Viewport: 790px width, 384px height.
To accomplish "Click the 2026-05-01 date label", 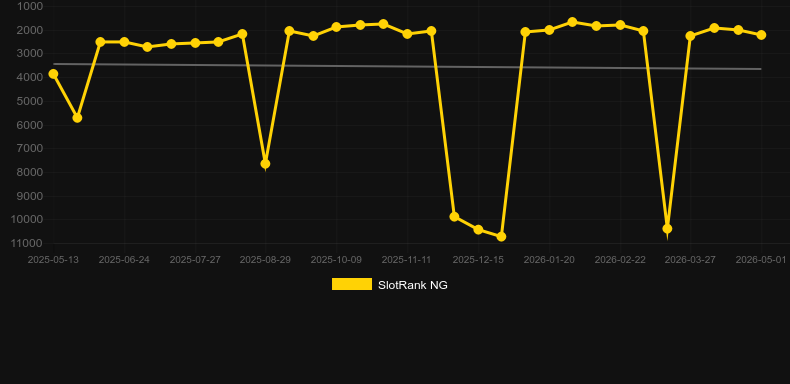I will (761, 260).
